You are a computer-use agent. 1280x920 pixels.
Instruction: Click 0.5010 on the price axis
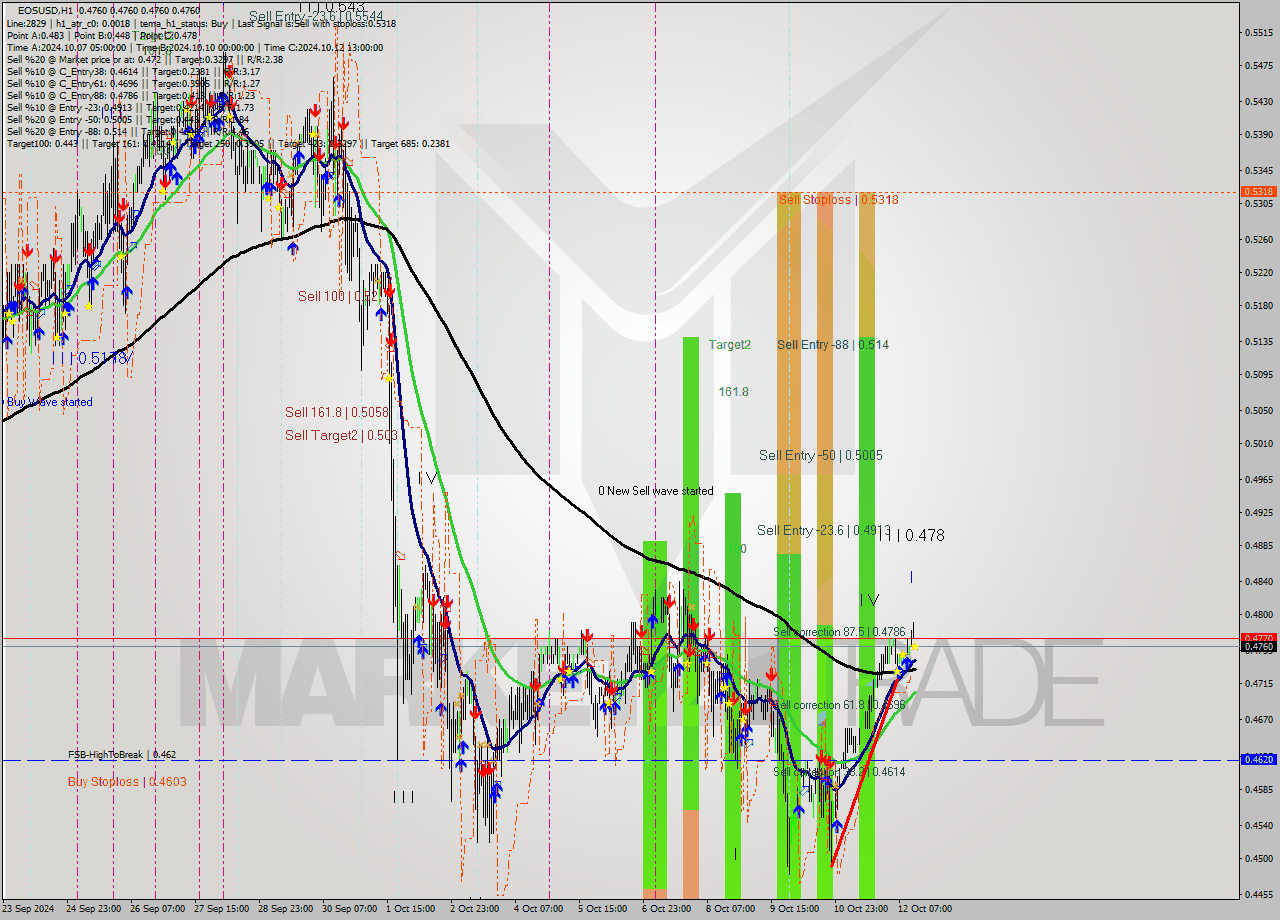tap(1258, 443)
